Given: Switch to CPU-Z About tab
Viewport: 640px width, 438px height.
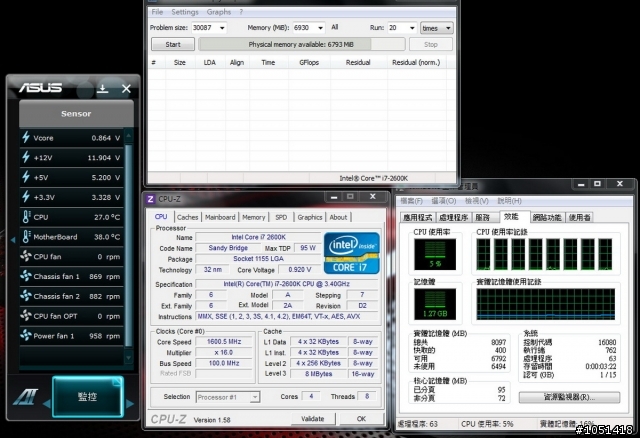Looking at the screenshot, I should pos(338,217).
